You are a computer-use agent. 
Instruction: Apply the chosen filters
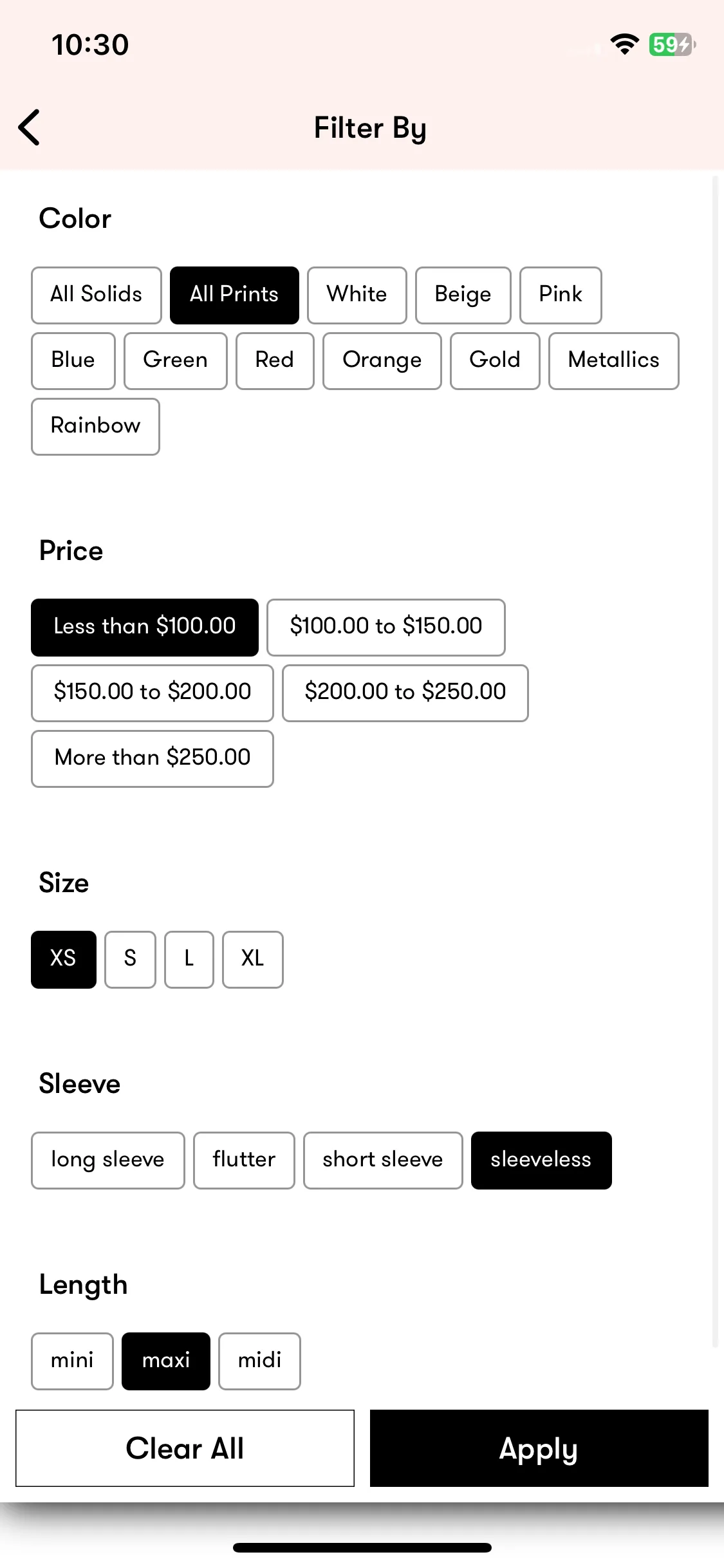click(x=539, y=1448)
